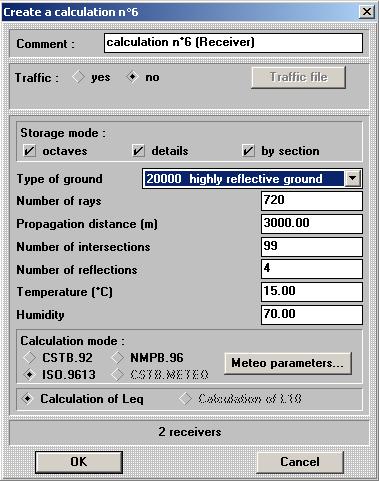Confirm with the OK button
The width and height of the screenshot is (379, 481).
pyautogui.click(x=79, y=462)
